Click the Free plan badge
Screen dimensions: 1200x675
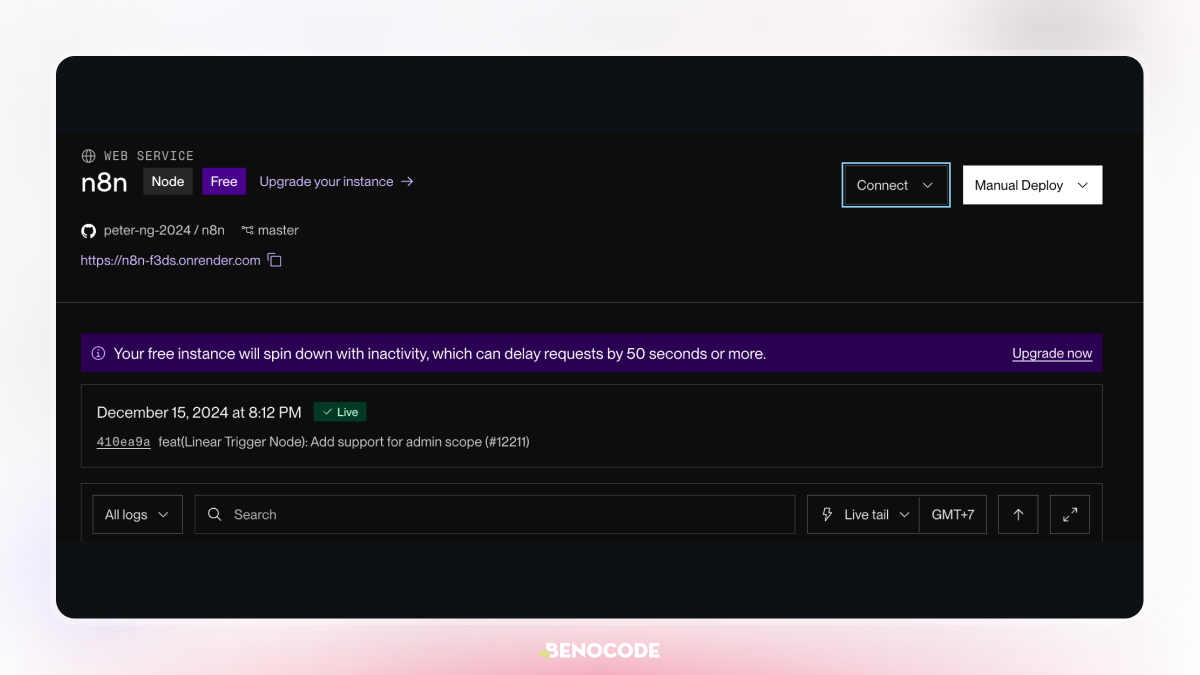[224, 181]
